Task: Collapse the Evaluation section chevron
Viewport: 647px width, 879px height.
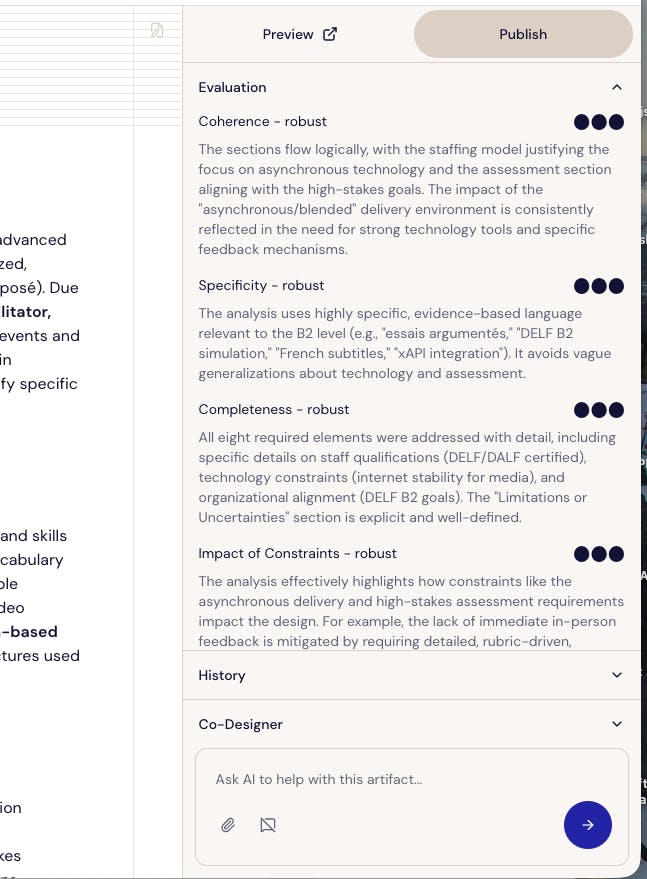Action: pos(617,87)
